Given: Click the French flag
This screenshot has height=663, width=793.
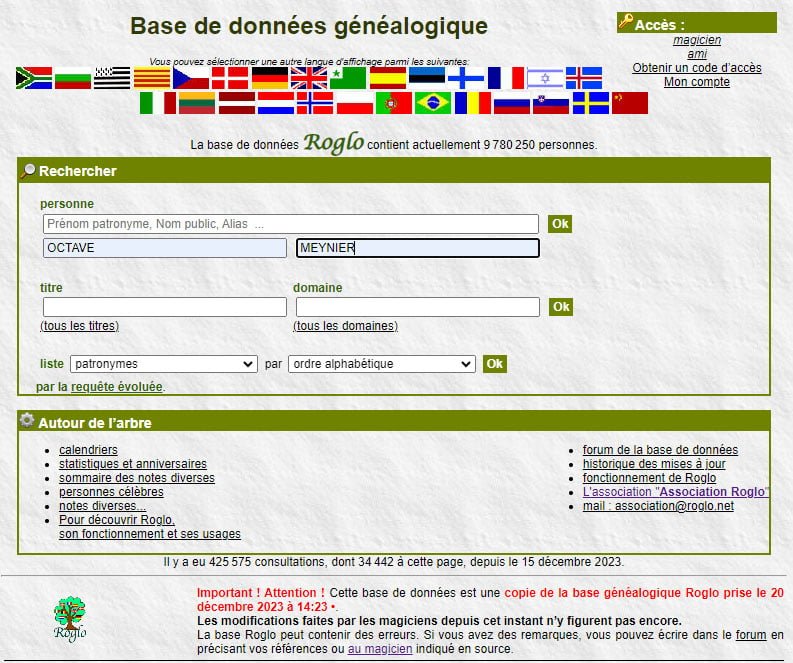Looking at the screenshot, I should coord(506,78).
